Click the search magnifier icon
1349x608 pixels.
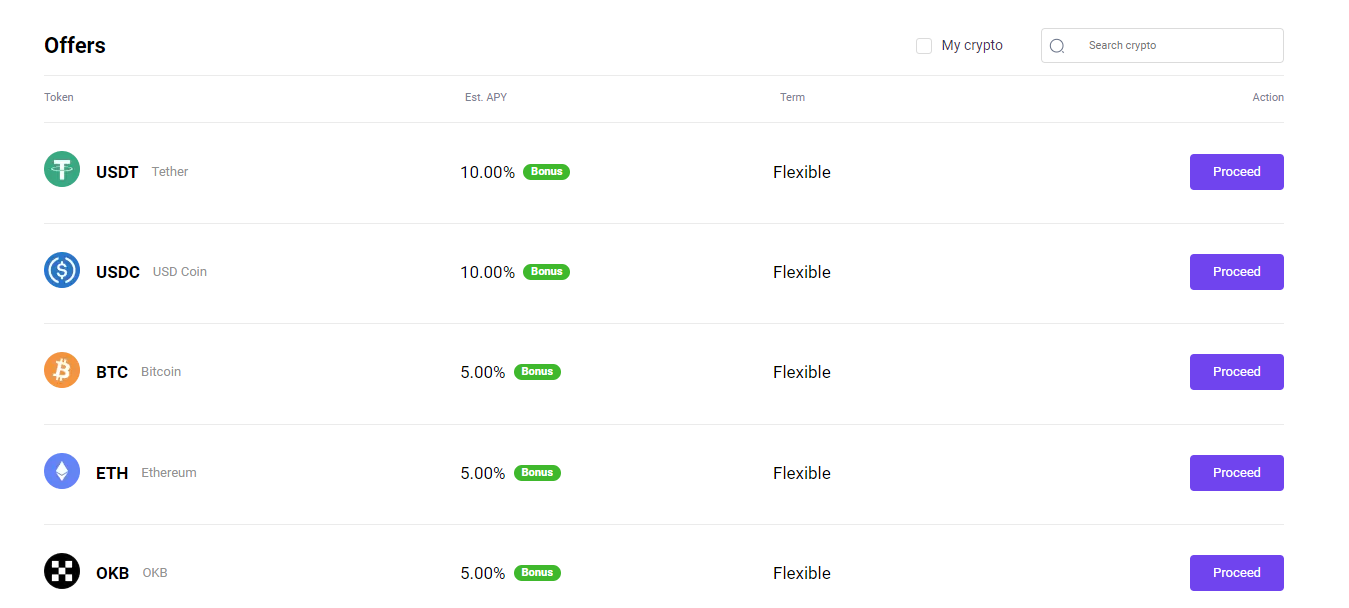click(x=1057, y=46)
